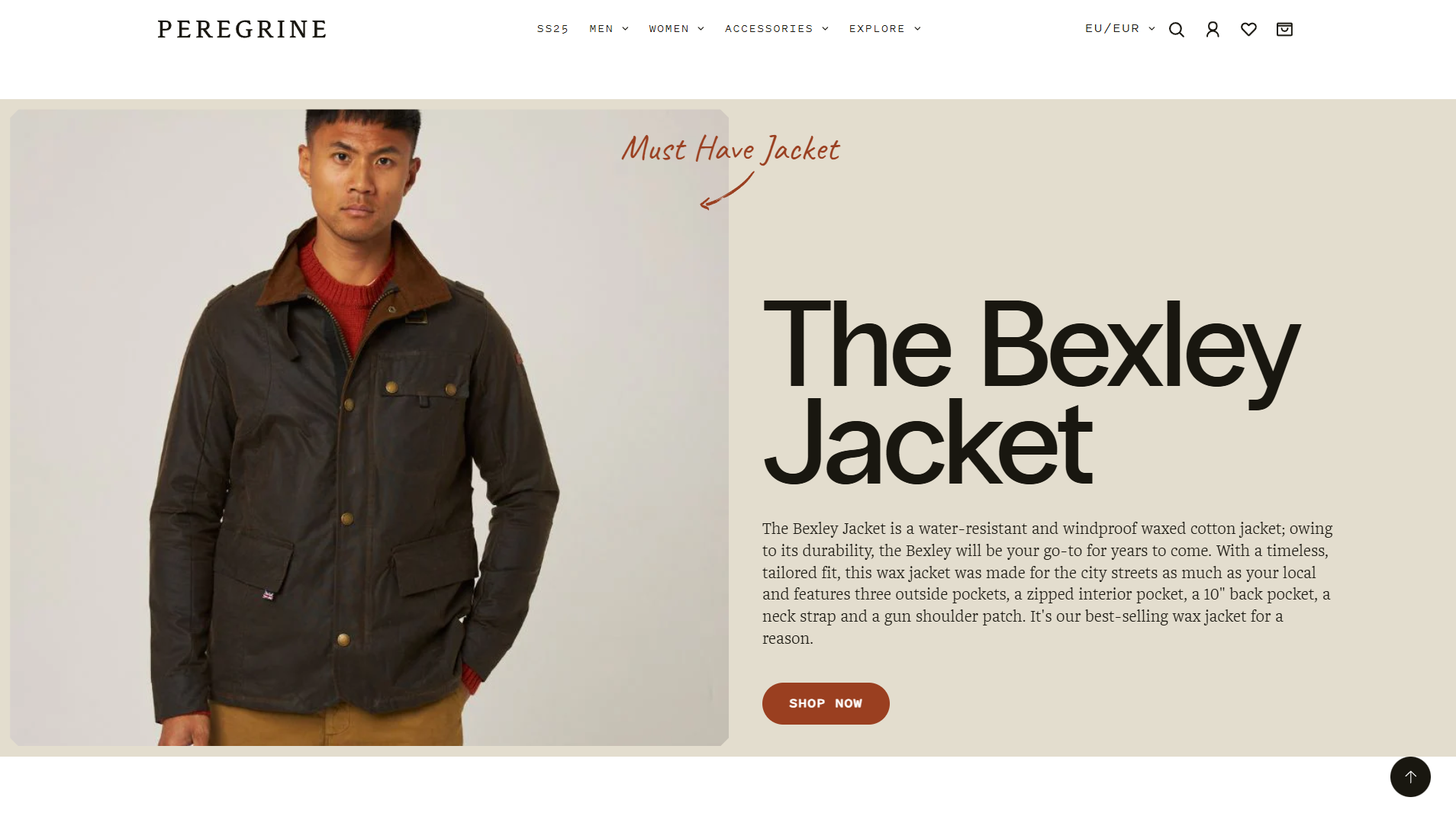Click the Must Have Jacket handwritten label
Viewport: 1456px width, 823px height.
(730, 149)
